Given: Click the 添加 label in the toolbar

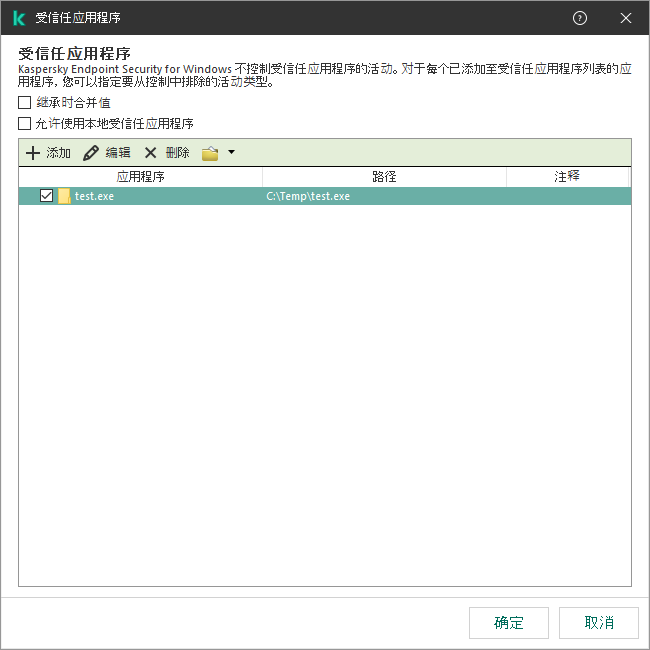Looking at the screenshot, I should point(58,153).
